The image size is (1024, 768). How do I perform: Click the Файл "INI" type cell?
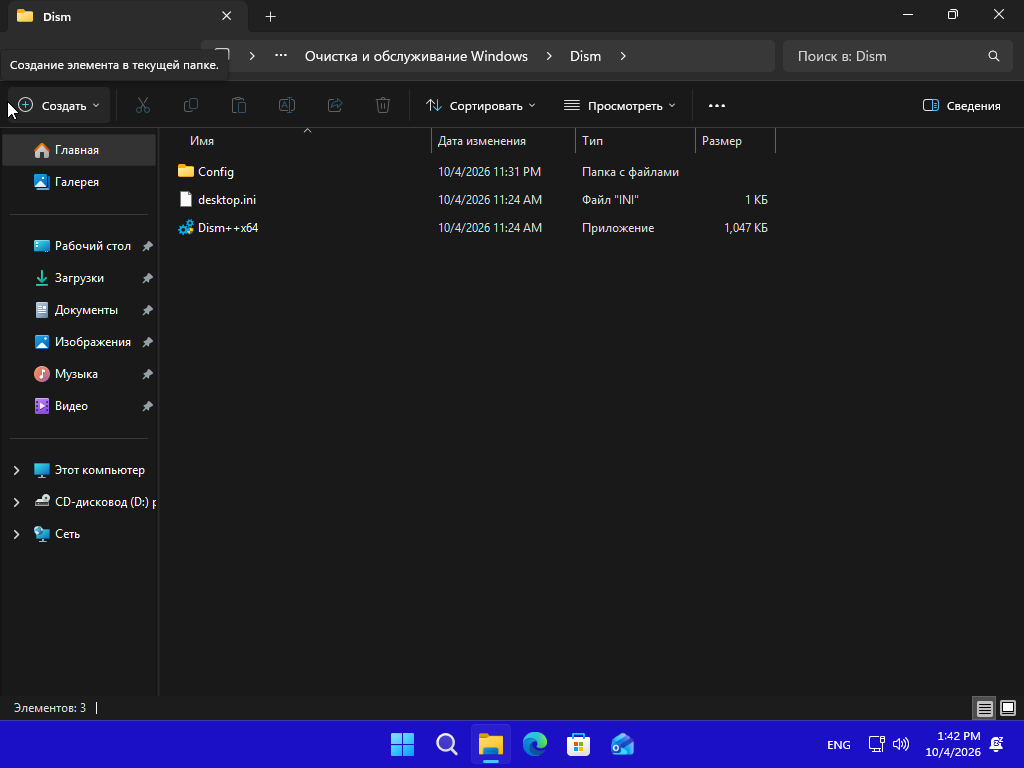[x=610, y=200]
